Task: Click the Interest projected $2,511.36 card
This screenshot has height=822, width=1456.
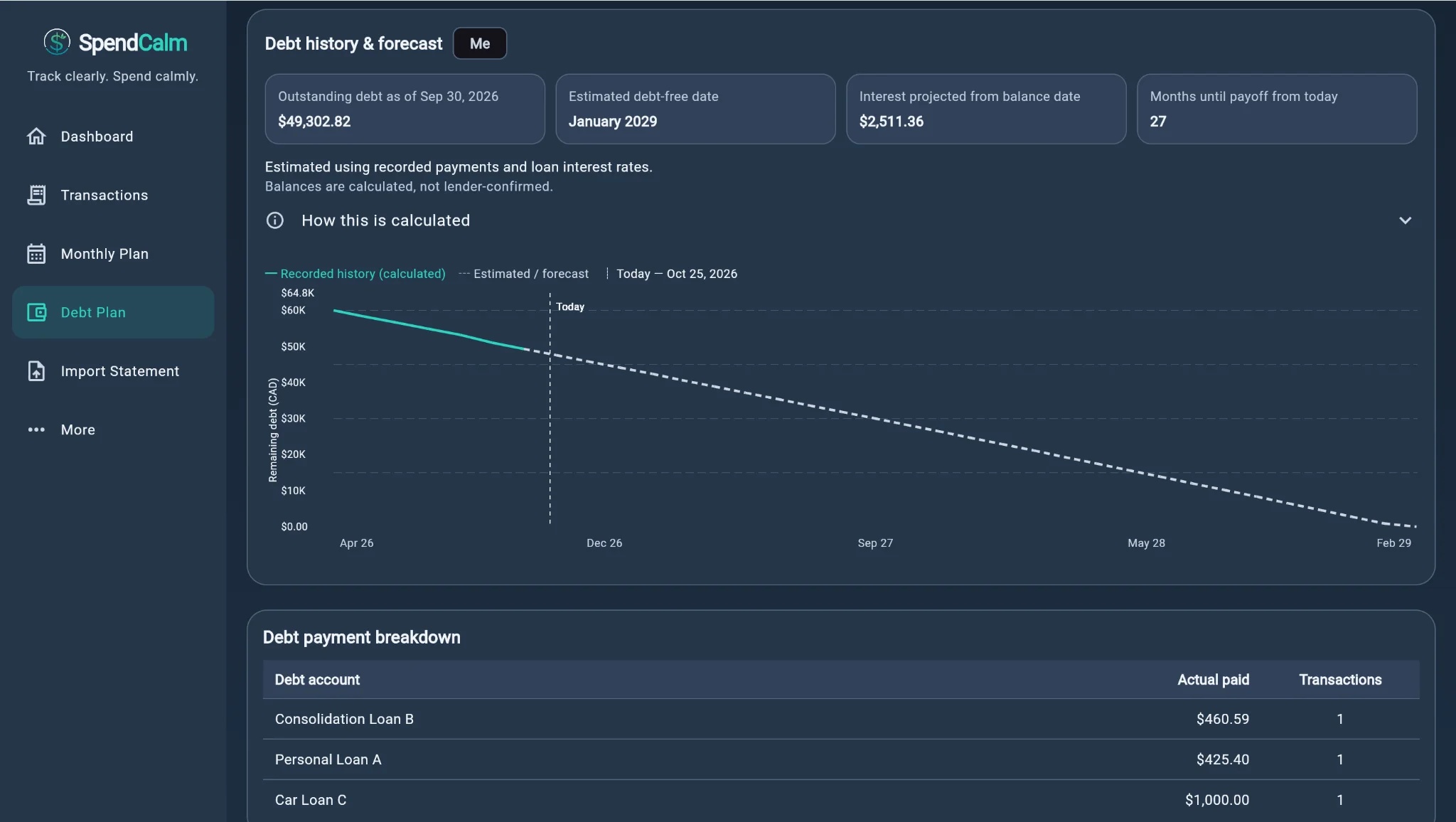Action: point(986,109)
